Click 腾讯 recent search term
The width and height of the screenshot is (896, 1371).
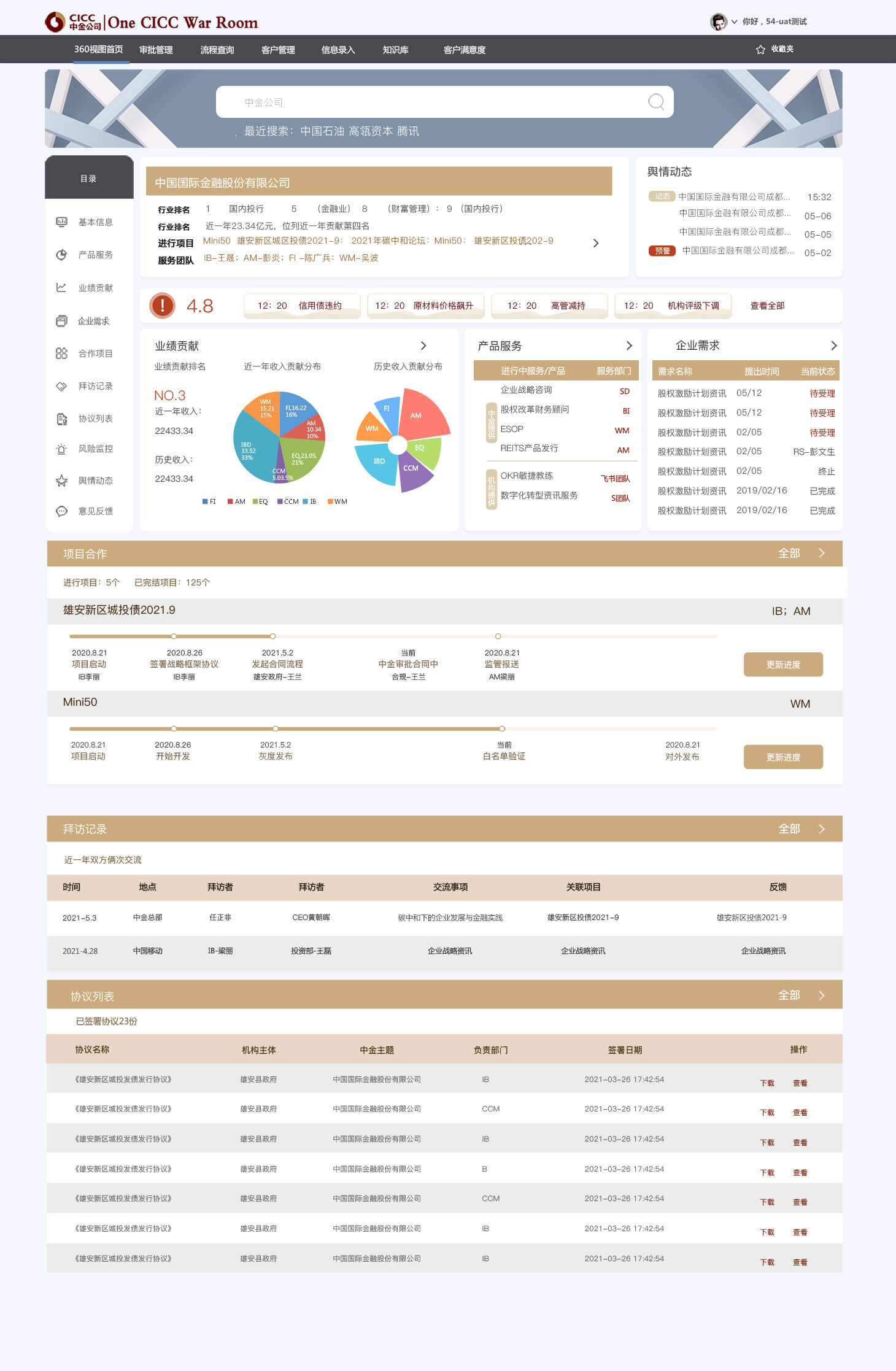pos(408,131)
